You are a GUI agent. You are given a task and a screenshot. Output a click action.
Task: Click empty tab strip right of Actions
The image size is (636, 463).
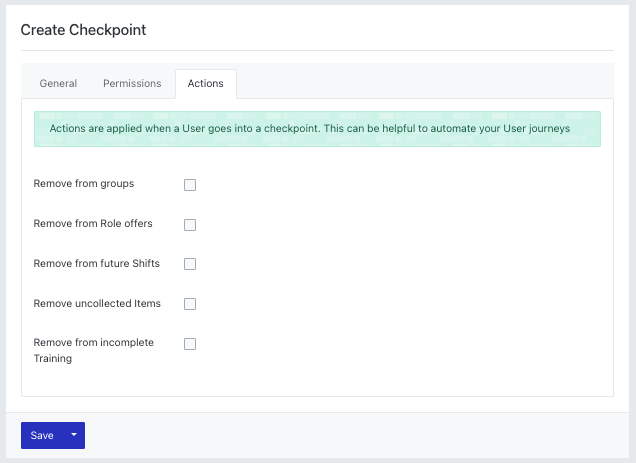coord(424,81)
